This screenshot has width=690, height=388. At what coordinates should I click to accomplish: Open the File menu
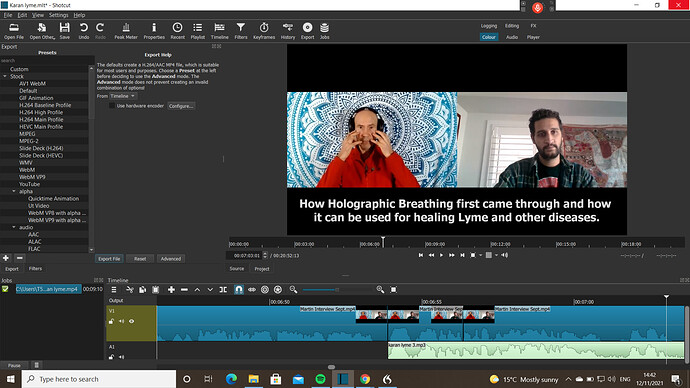[x=8, y=15]
